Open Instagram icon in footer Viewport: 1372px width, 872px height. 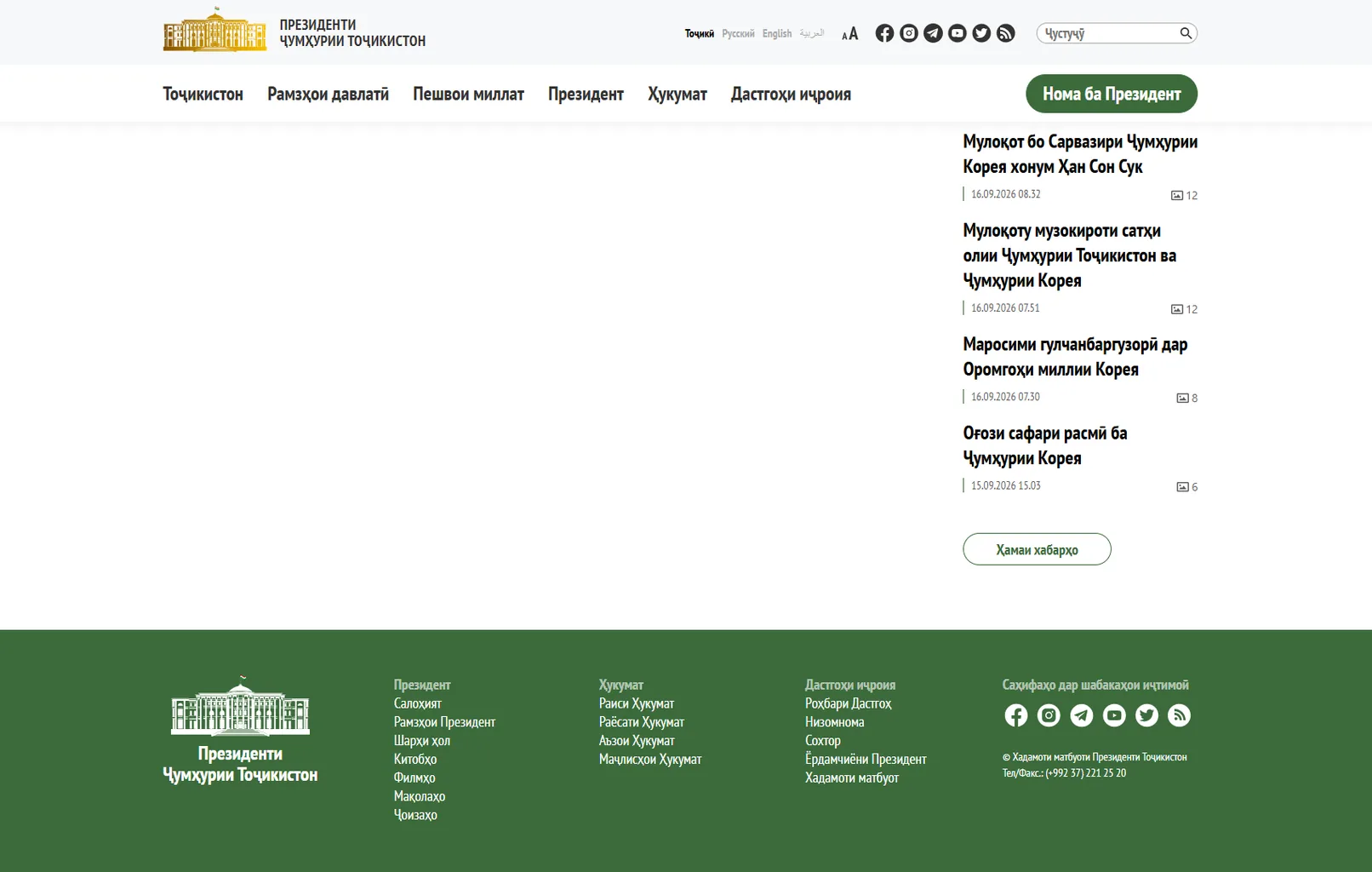(1049, 715)
